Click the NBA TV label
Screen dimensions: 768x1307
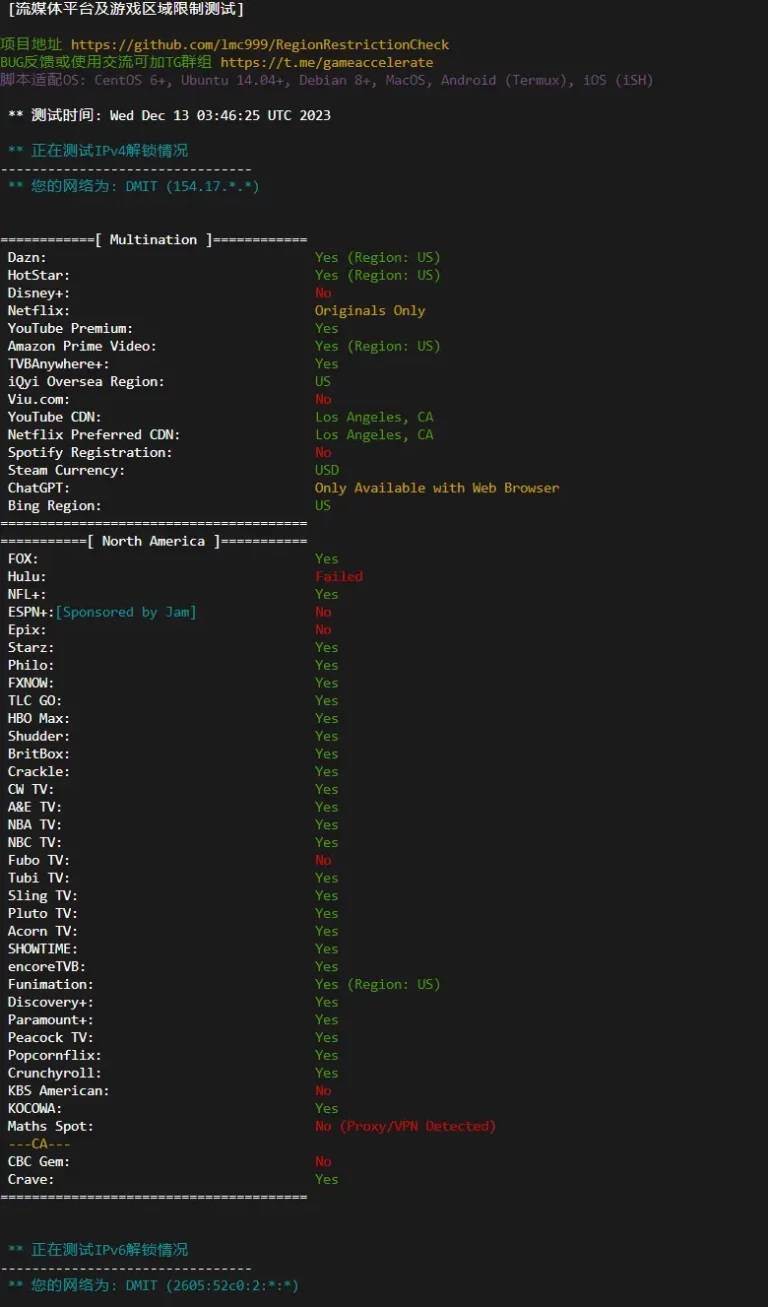tap(35, 825)
